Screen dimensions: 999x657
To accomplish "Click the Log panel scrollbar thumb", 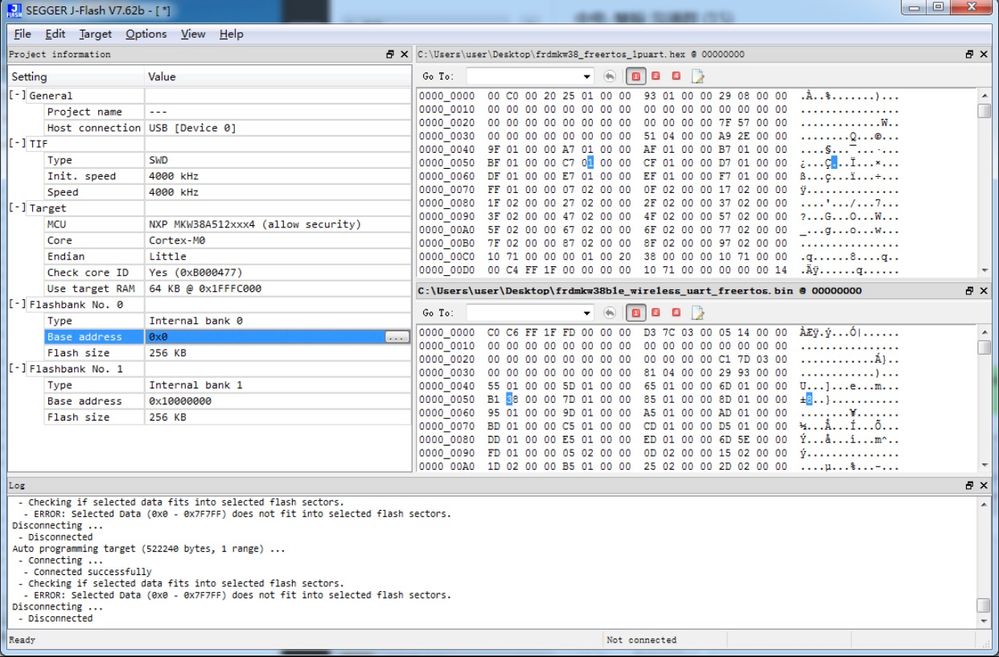I will click(x=984, y=605).
